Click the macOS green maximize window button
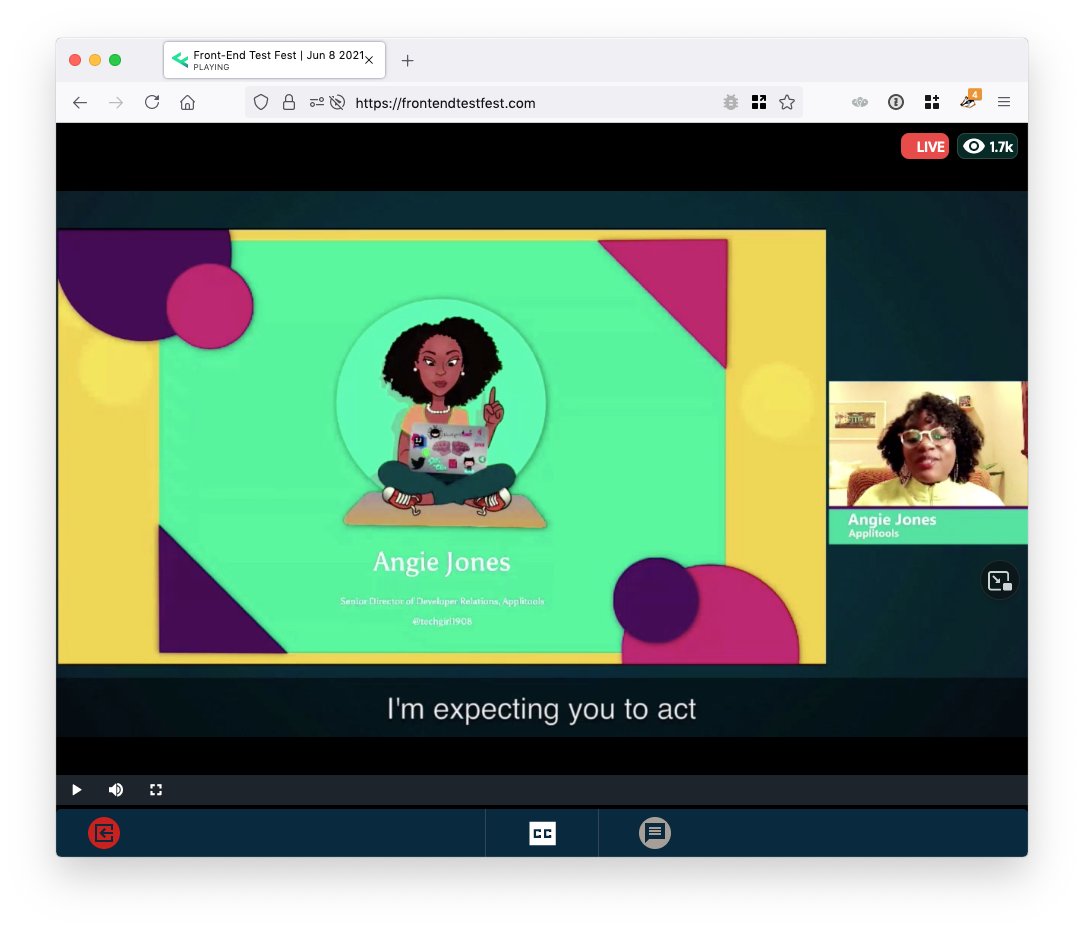 point(115,60)
